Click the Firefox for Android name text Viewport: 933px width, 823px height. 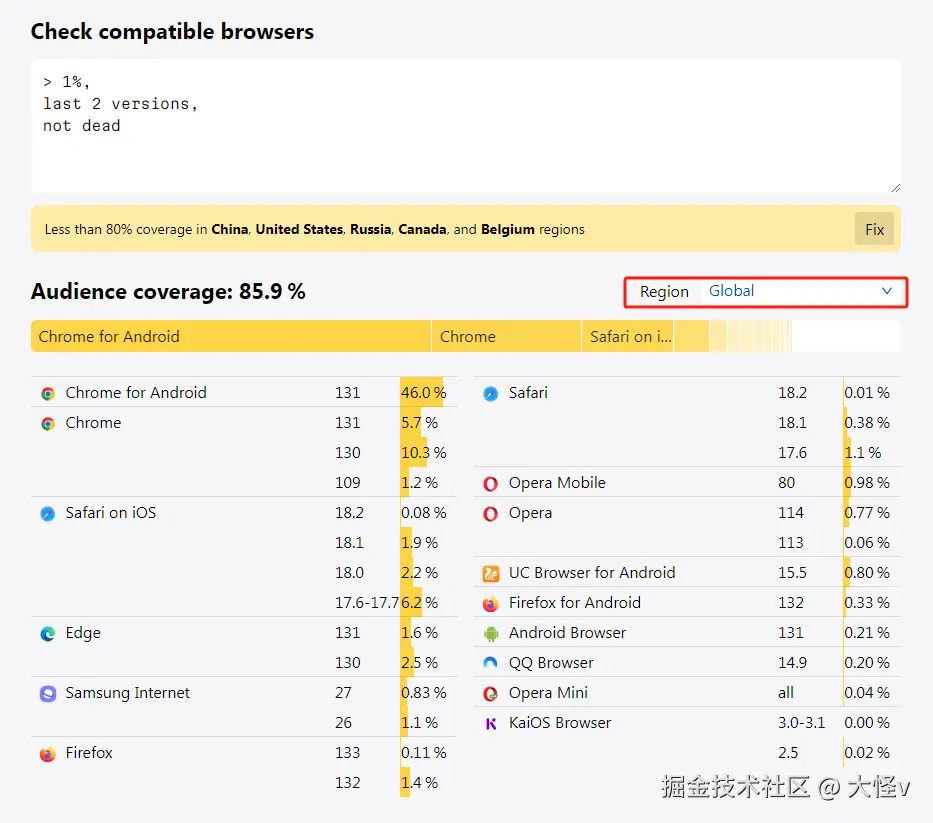pyautogui.click(x=575, y=603)
